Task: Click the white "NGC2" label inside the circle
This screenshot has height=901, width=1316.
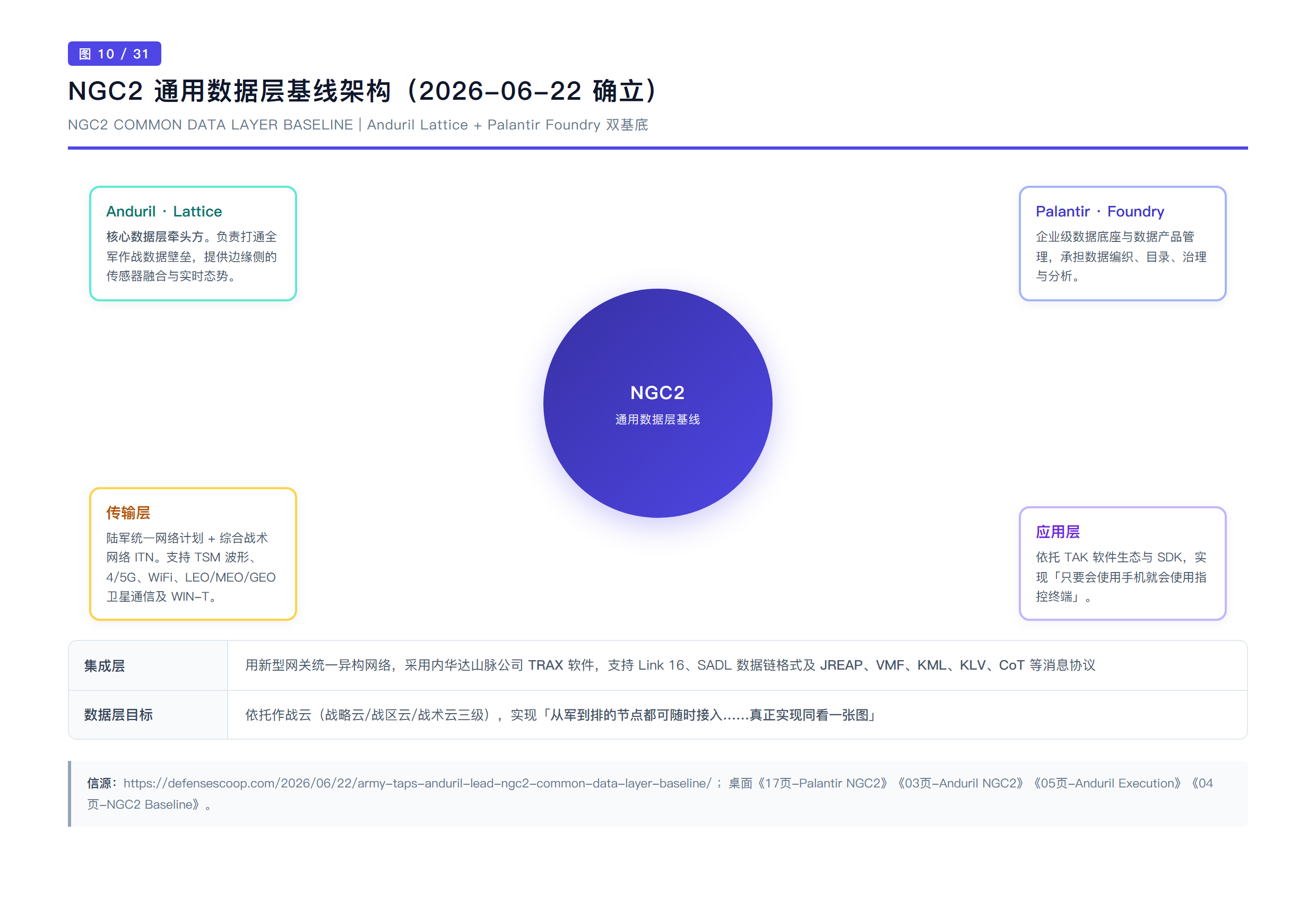Action: tap(657, 393)
